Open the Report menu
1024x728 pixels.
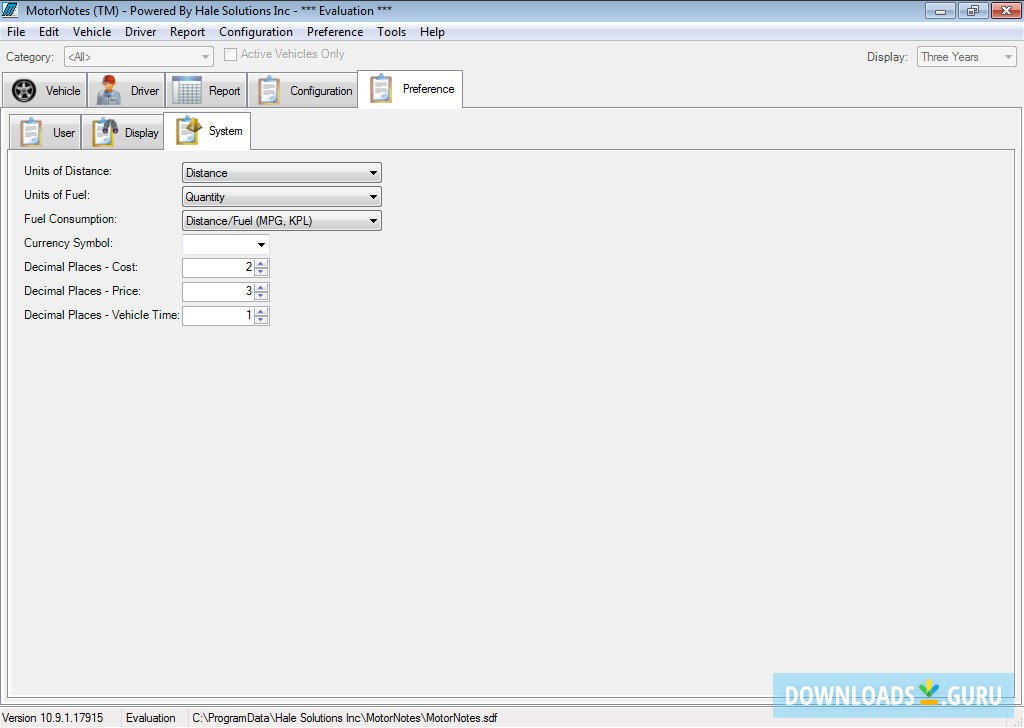[x=187, y=32]
